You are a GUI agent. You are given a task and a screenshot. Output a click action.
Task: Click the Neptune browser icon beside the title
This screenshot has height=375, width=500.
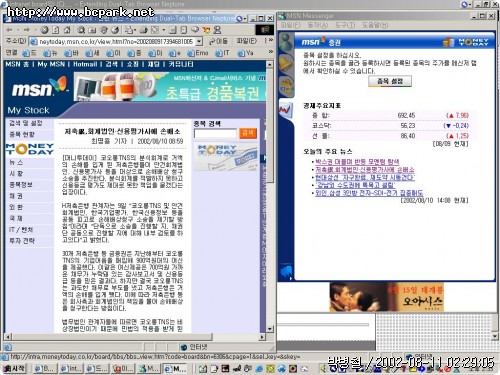coord(239,19)
